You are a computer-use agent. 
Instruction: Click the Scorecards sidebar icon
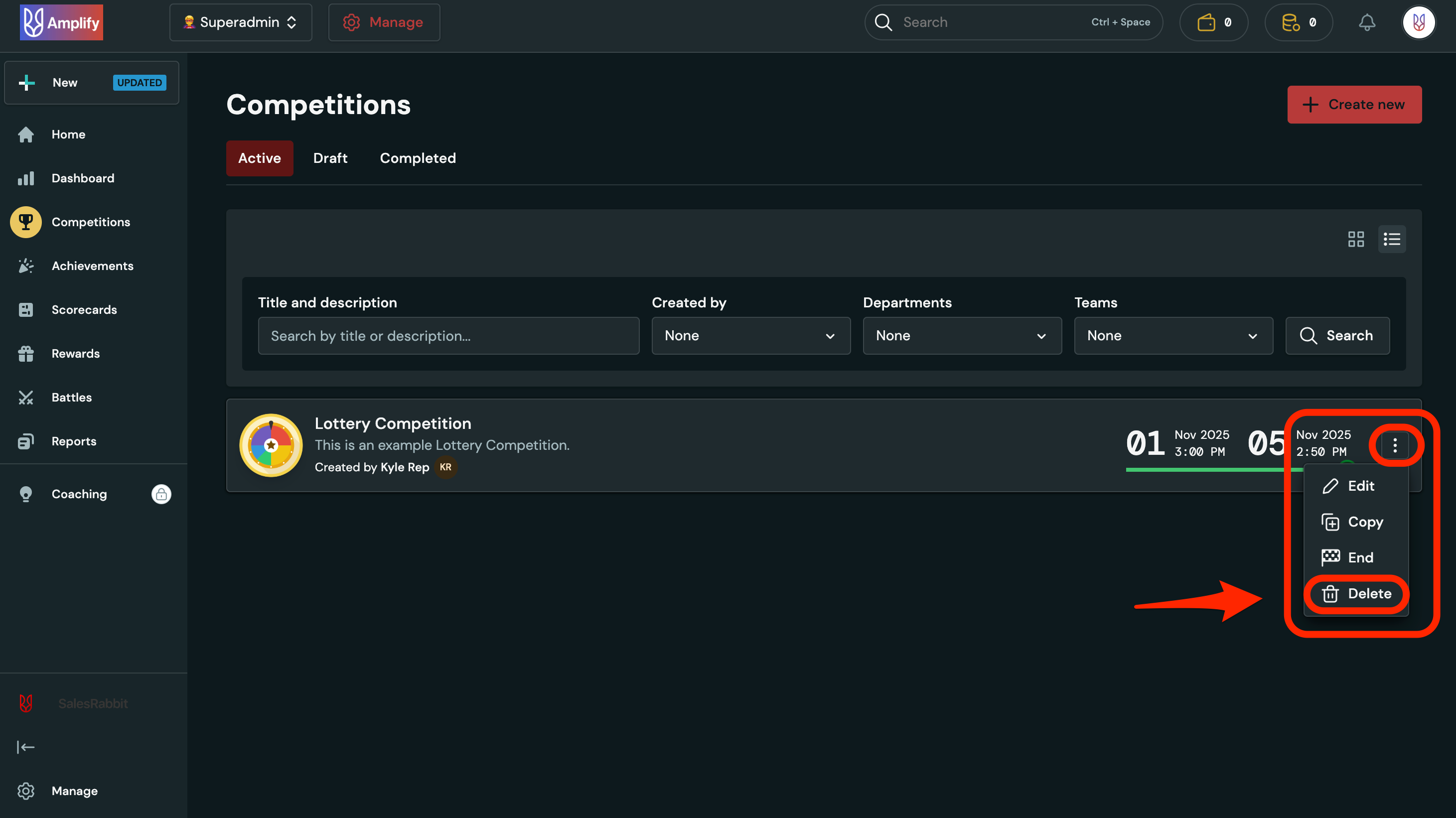tap(25, 309)
